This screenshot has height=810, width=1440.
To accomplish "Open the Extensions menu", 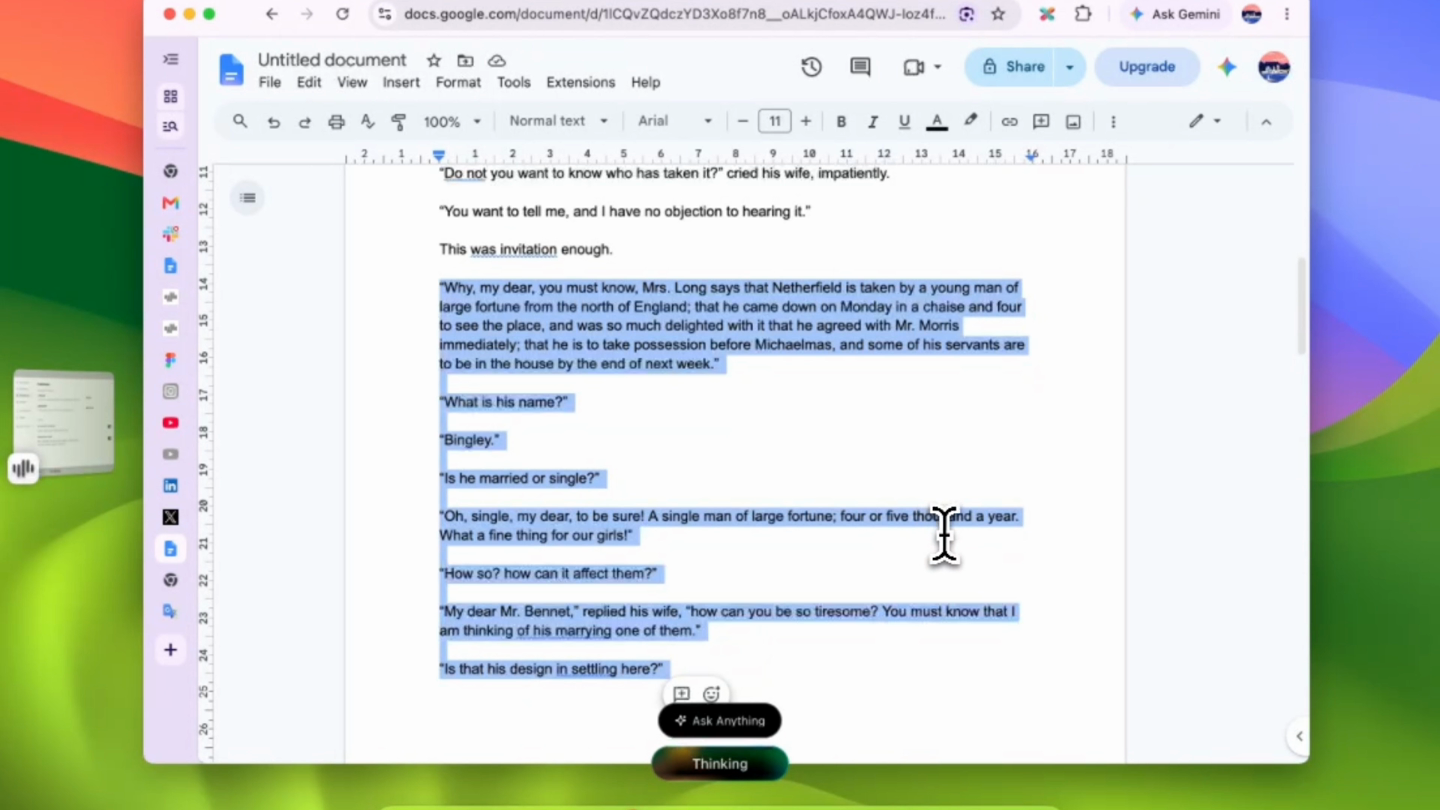I will coord(581,83).
